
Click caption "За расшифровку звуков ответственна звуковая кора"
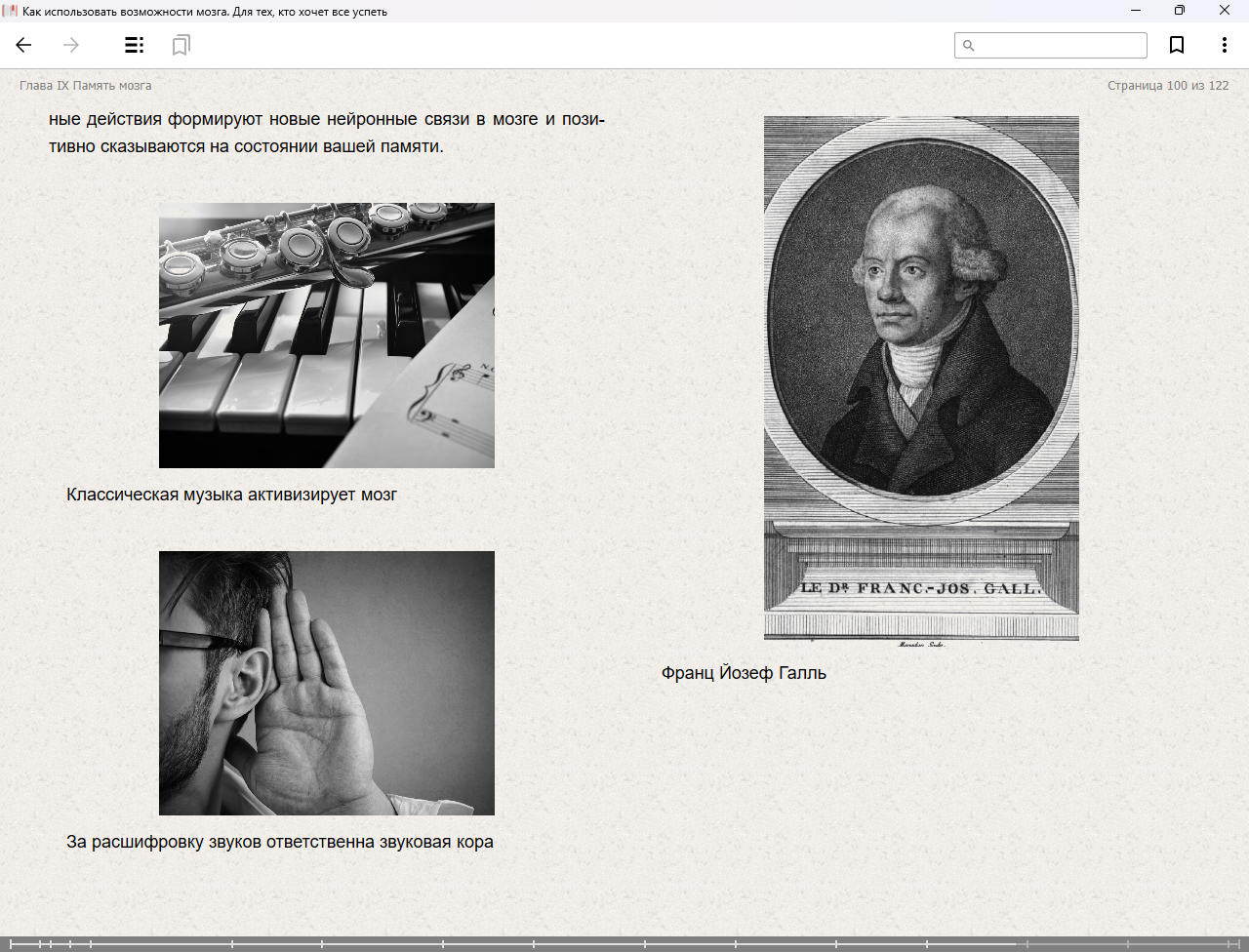280,842
